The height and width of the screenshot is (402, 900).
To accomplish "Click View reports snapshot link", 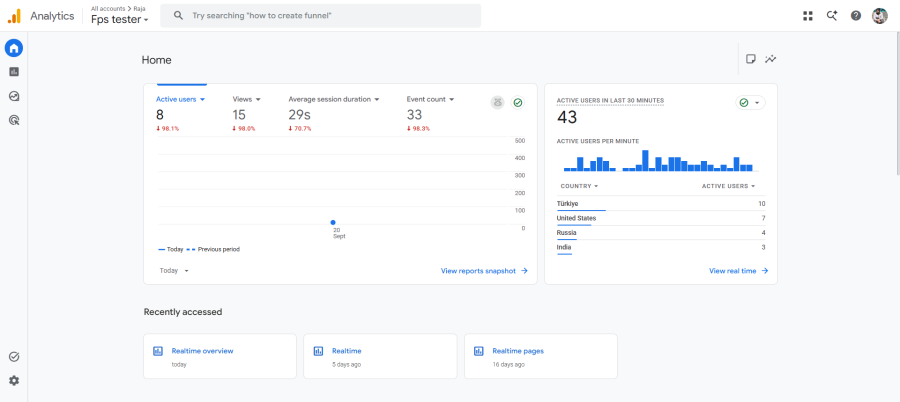I will point(484,271).
